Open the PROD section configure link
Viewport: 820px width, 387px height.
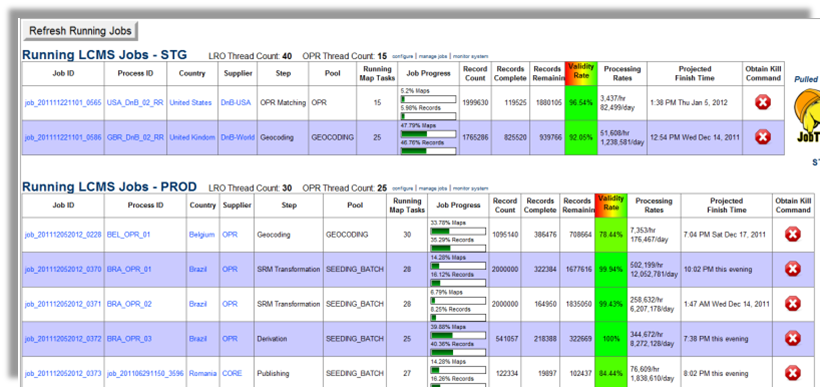point(403,188)
